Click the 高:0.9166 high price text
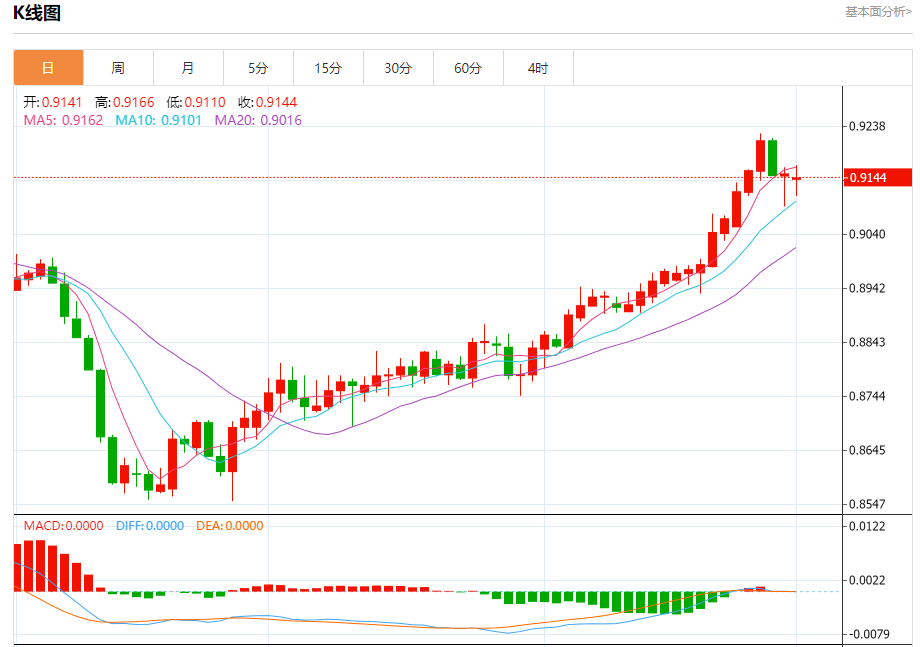Screen dimensions: 920x647 124,102
